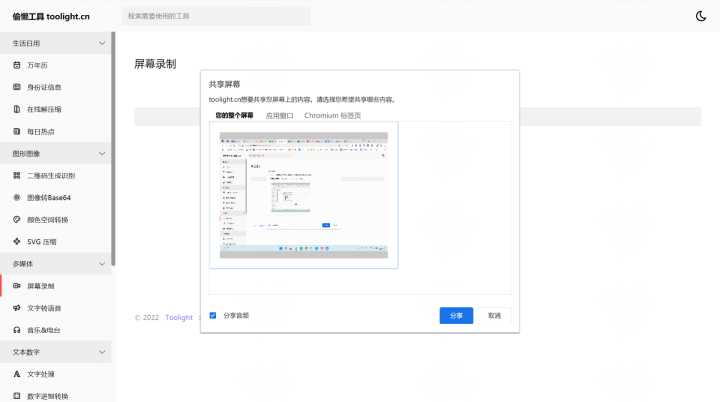Open 每日热点 in the sidebar

tap(40, 131)
